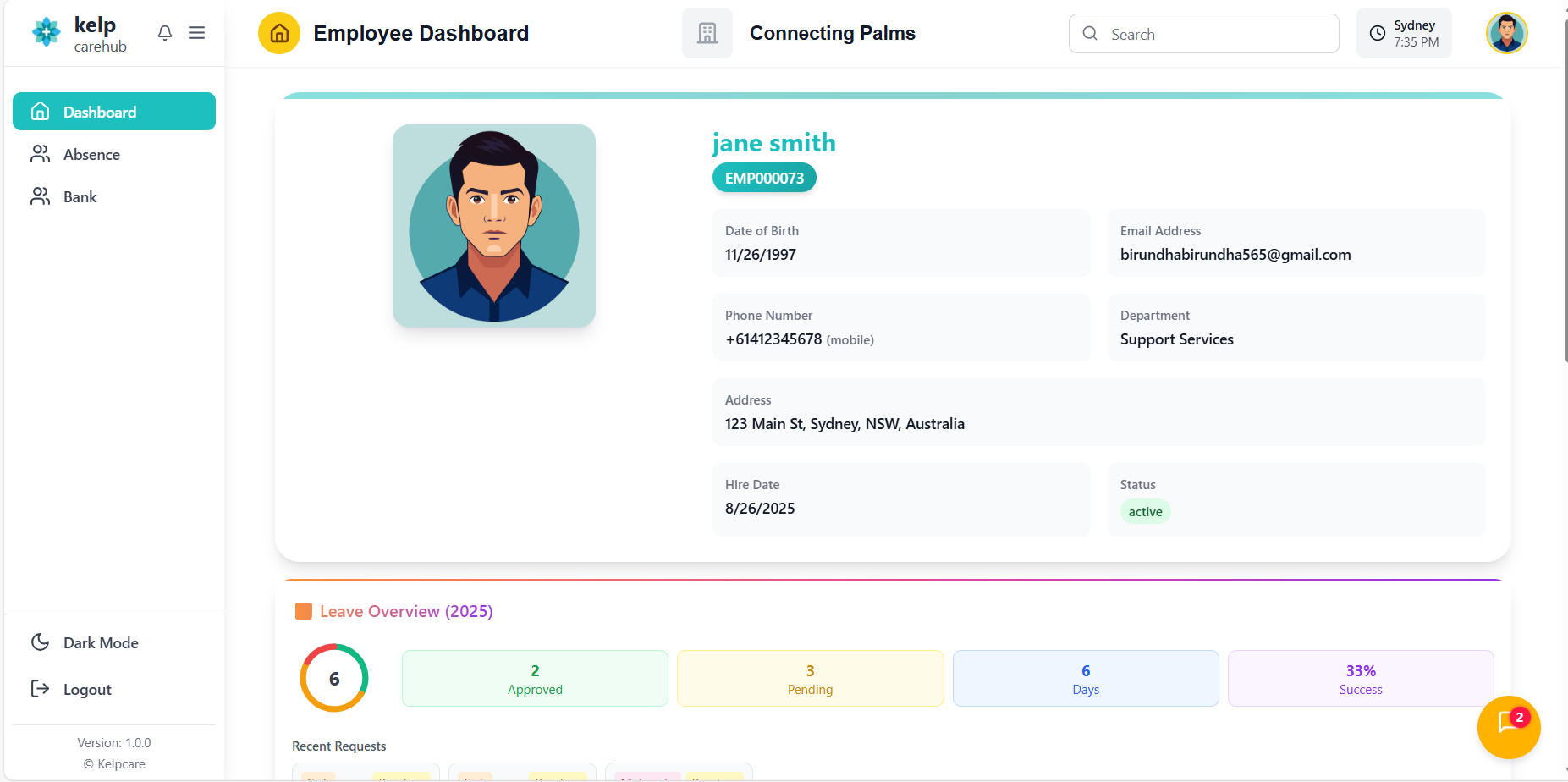The image size is (1568, 782).
Task: Open the user avatar in header
Action: coord(1506,33)
